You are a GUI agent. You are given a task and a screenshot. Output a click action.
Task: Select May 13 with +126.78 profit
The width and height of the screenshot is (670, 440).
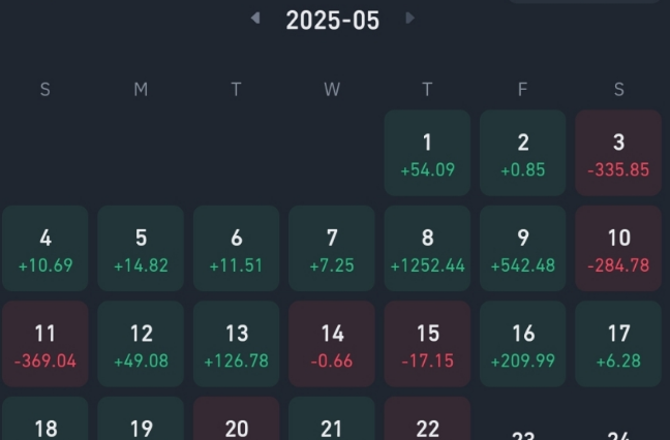(236, 345)
